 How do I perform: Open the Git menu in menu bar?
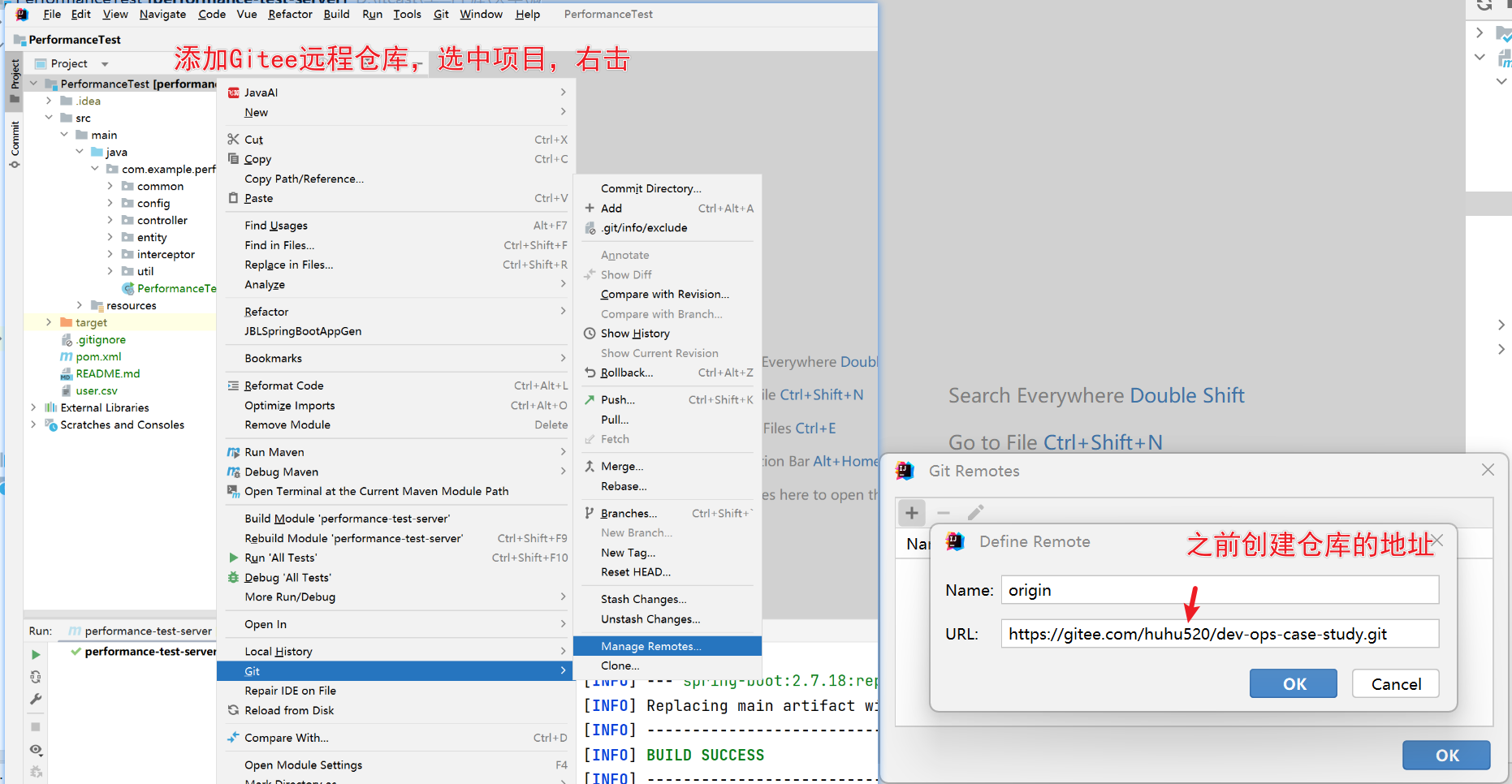[441, 14]
